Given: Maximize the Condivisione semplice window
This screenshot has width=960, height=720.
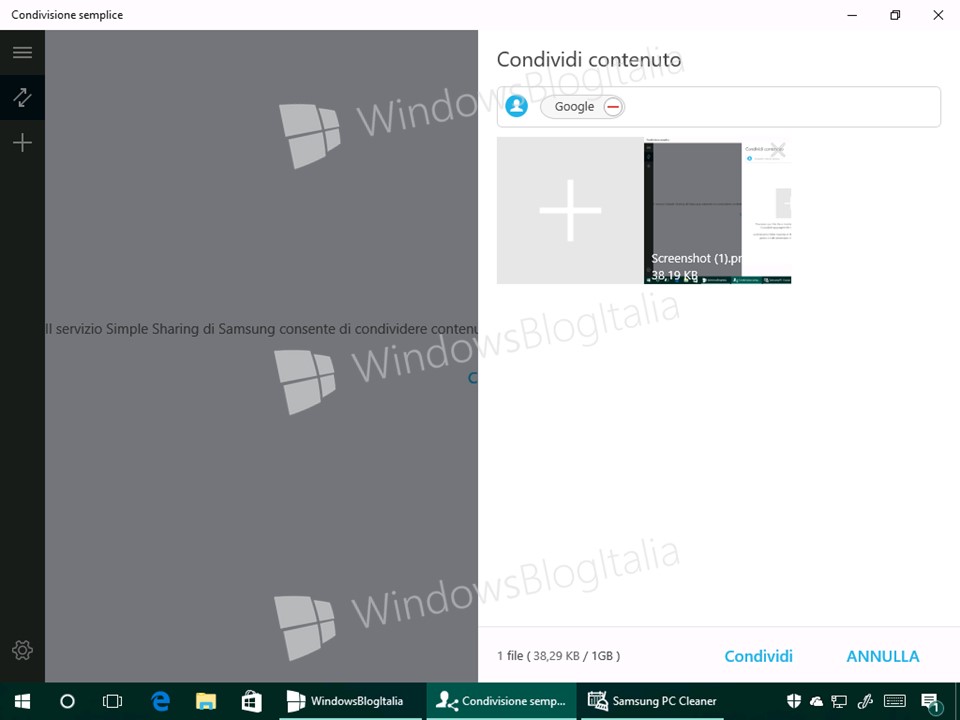Looking at the screenshot, I should (895, 15).
